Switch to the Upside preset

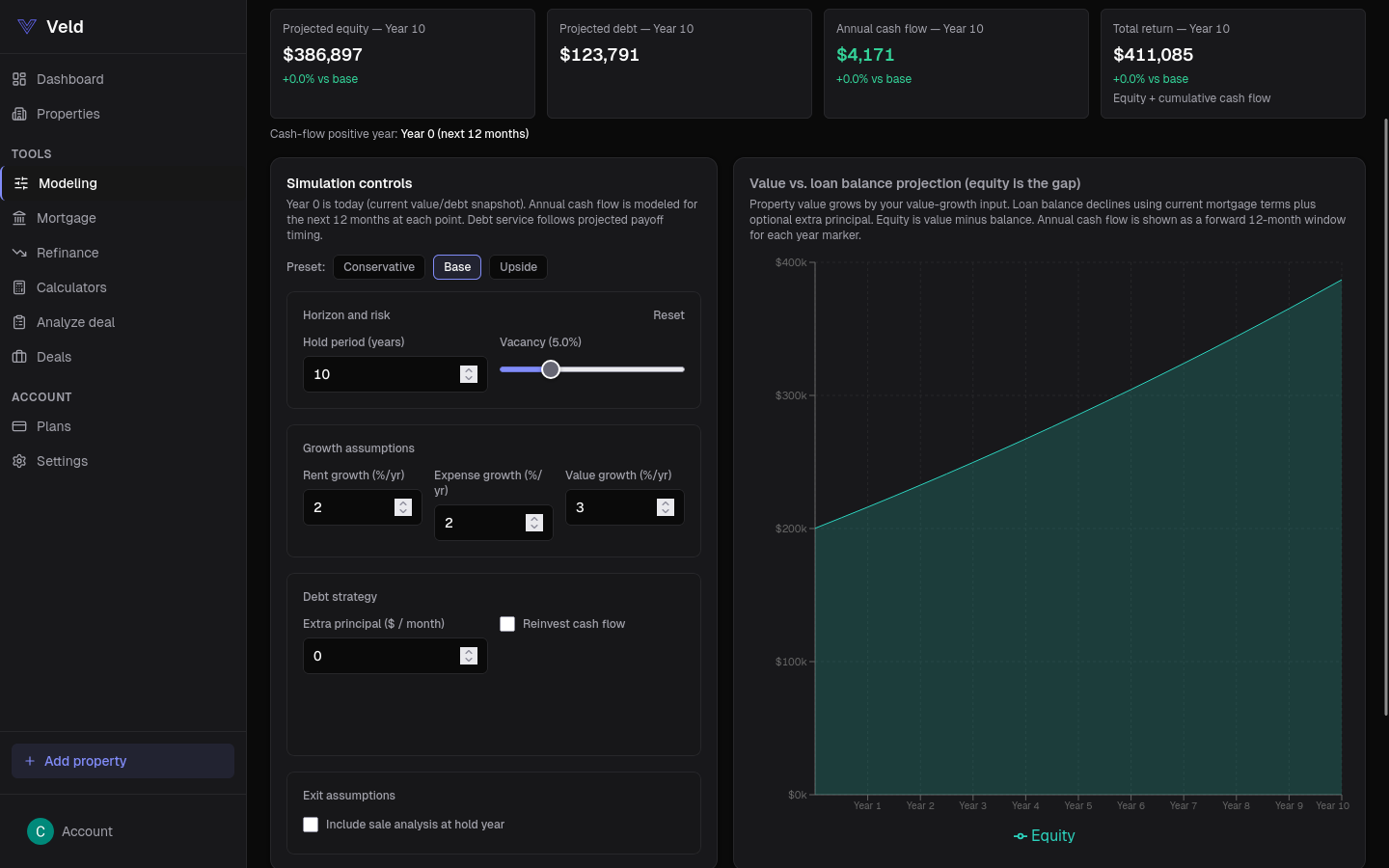518,267
